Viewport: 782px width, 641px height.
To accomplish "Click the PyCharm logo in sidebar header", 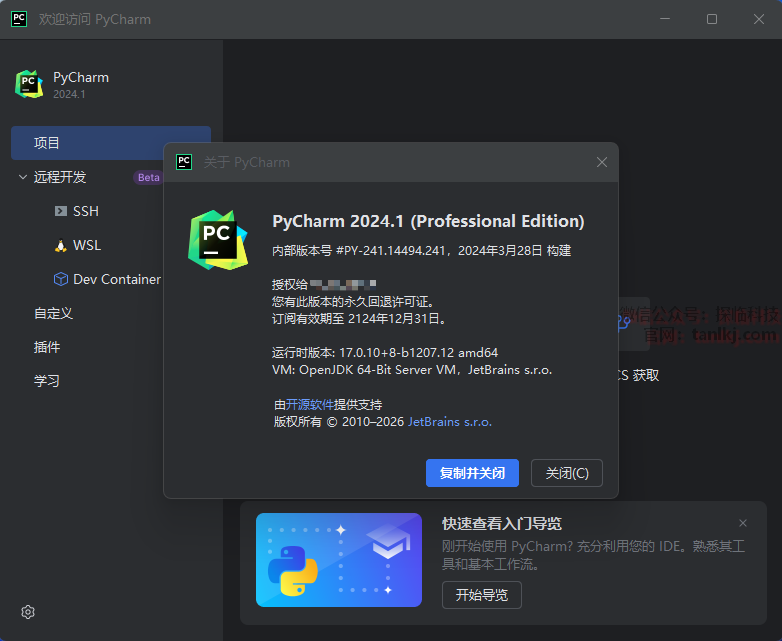I will coord(29,84).
